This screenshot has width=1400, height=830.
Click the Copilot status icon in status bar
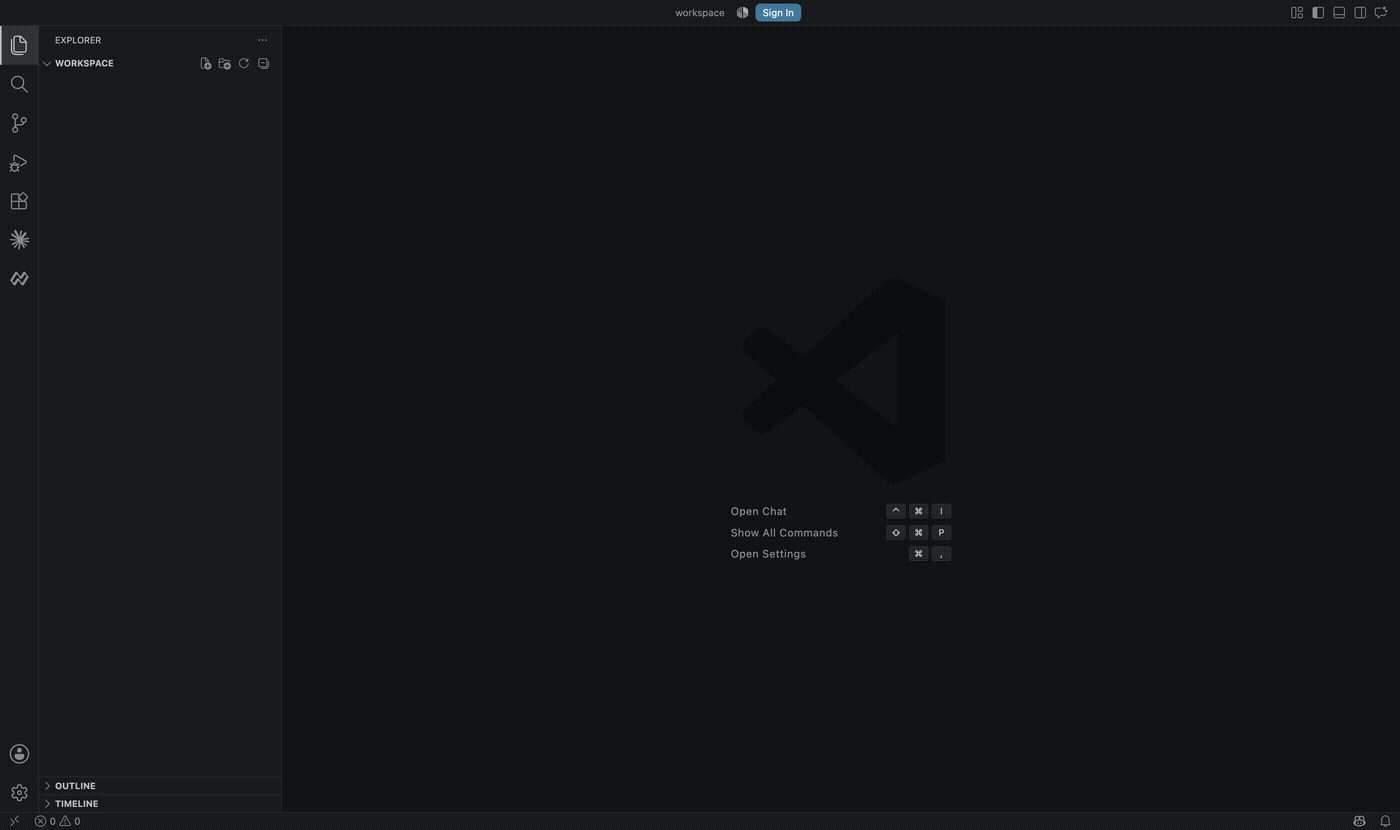(x=1359, y=821)
